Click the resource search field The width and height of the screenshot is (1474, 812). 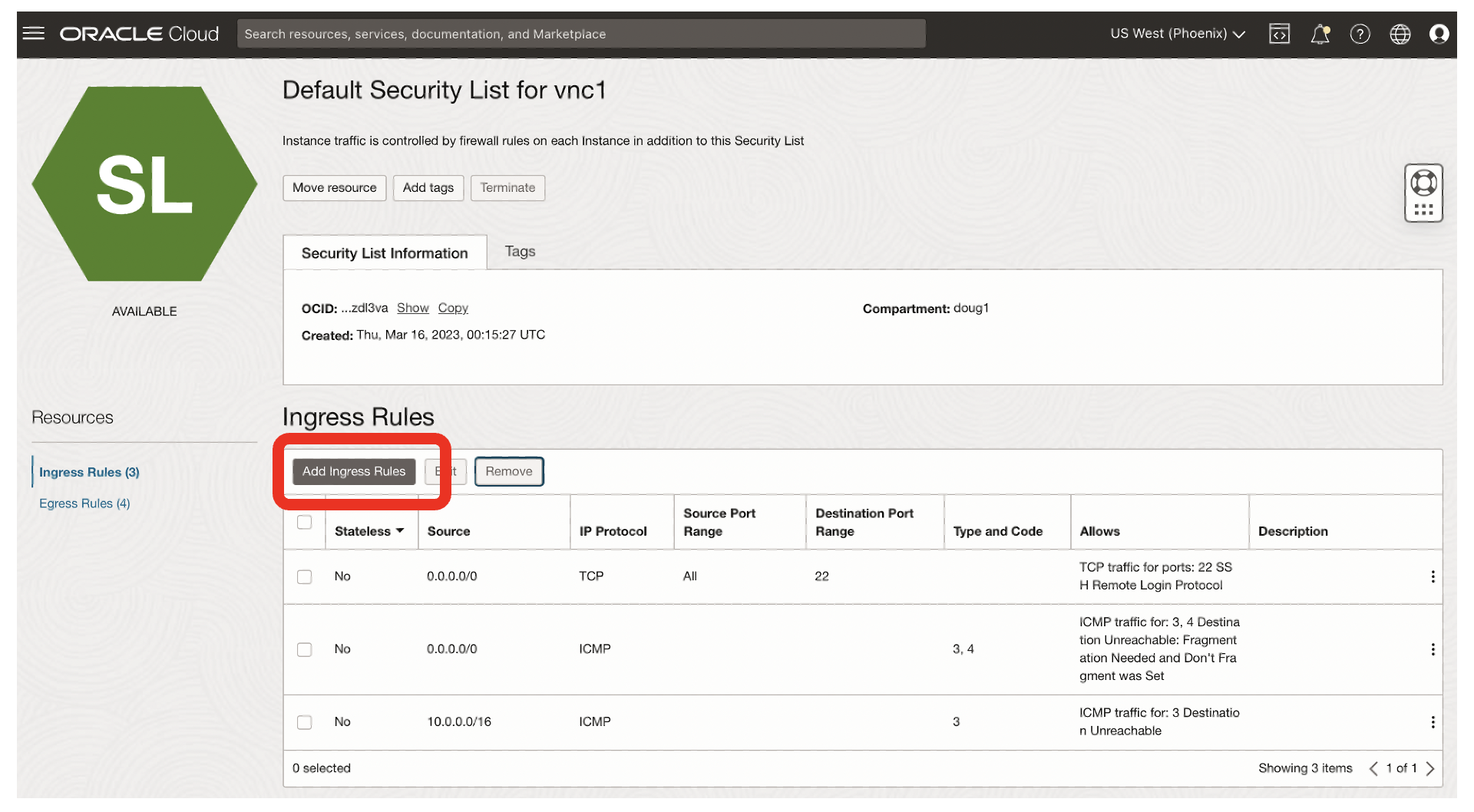tap(581, 34)
